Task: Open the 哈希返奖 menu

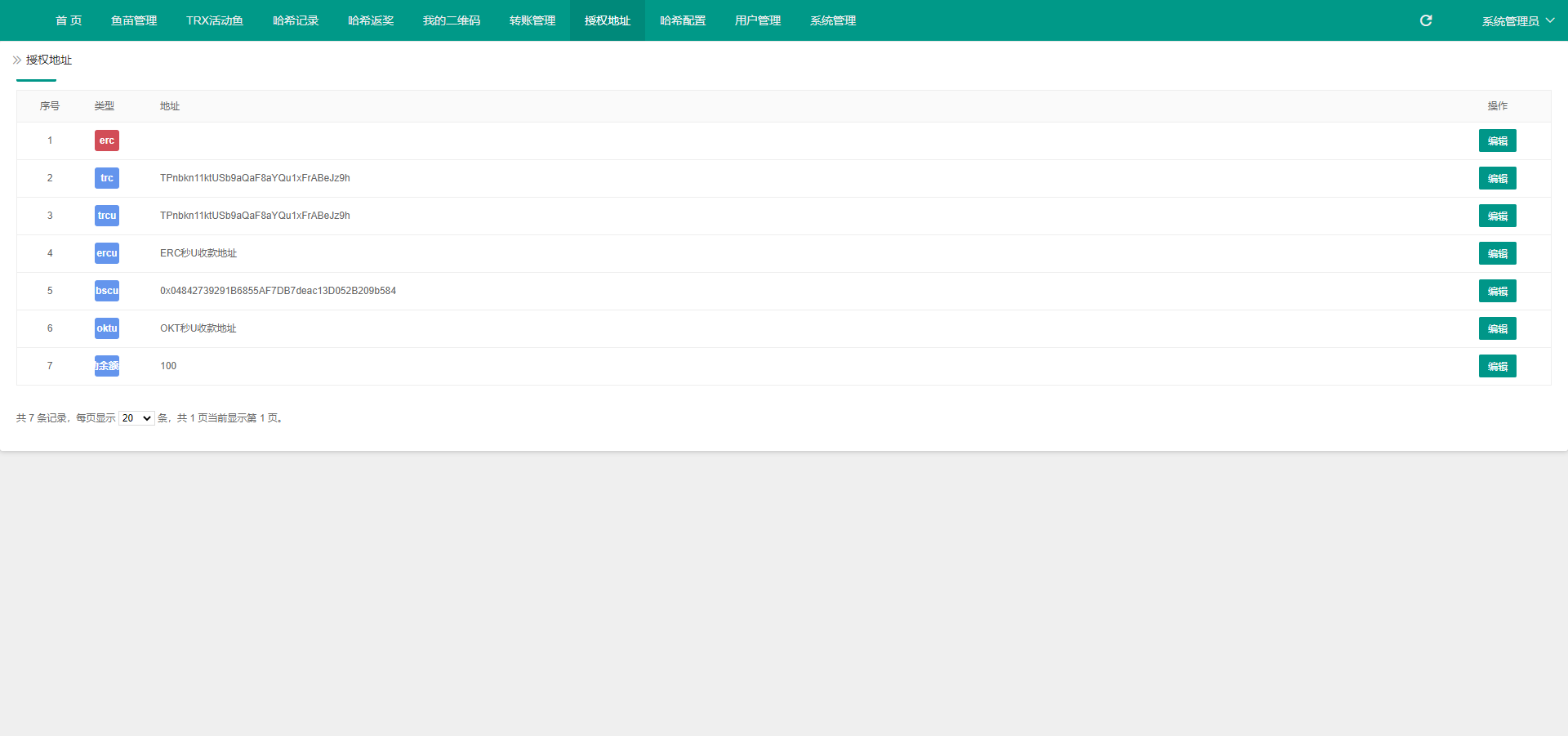Action: pos(371,20)
